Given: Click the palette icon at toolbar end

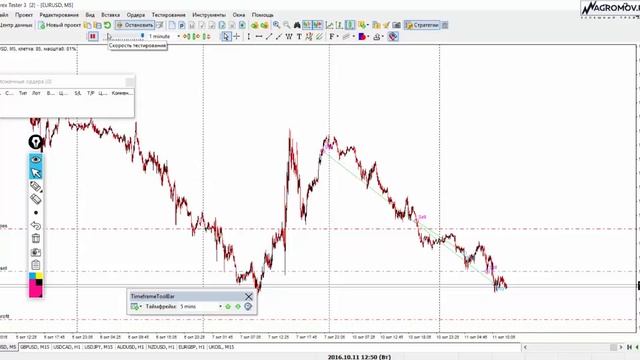Looking at the screenshot, I should [393, 37].
